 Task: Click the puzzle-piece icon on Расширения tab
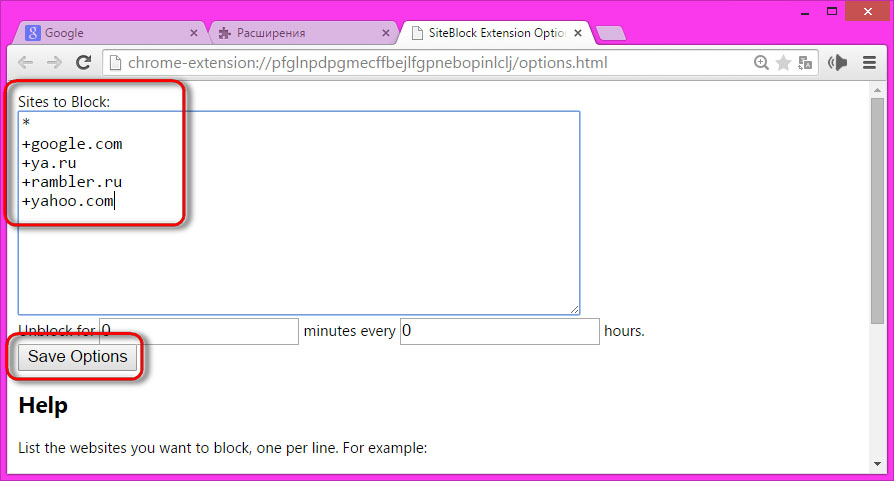tap(225, 33)
